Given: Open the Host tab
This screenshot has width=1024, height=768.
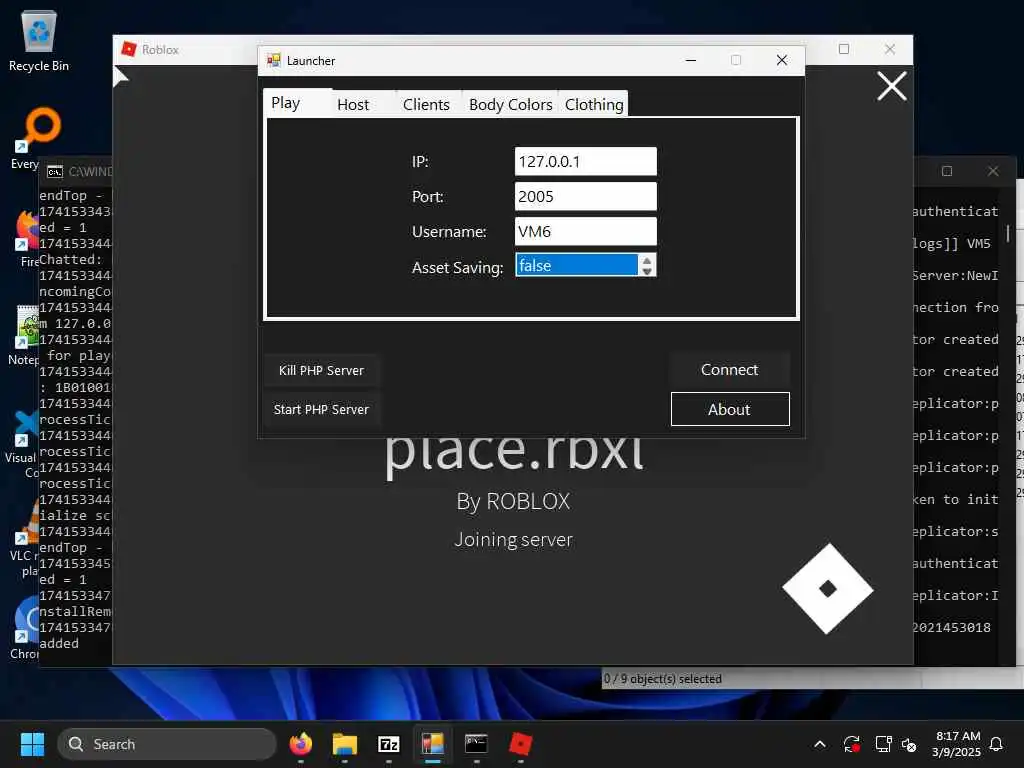Looking at the screenshot, I should pyautogui.click(x=353, y=104).
